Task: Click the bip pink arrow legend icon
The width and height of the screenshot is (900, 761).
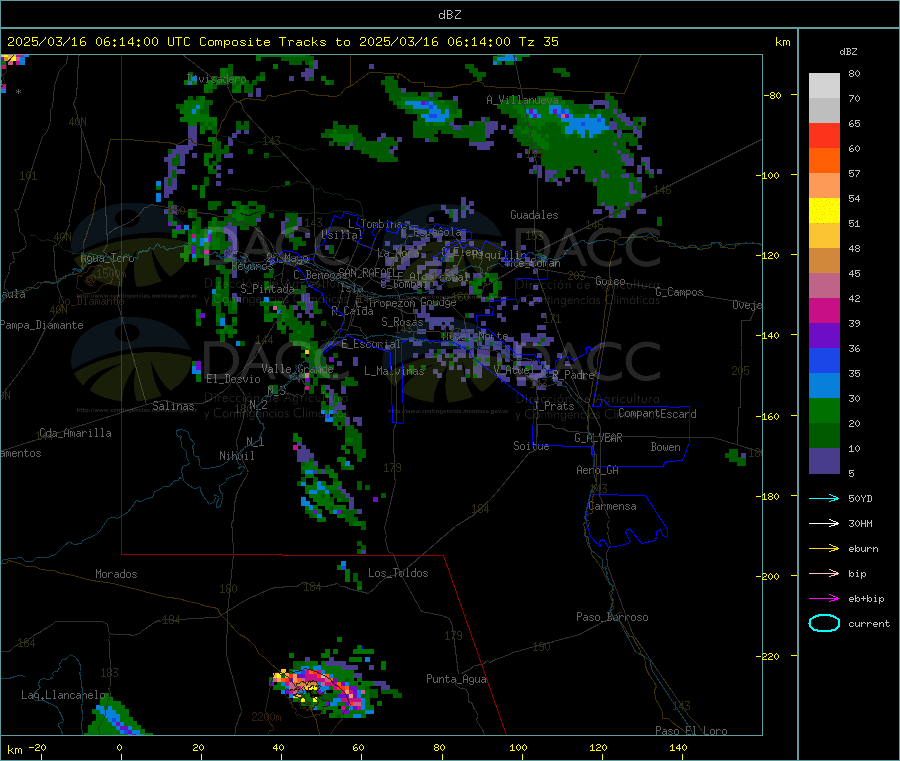Action: point(824,573)
